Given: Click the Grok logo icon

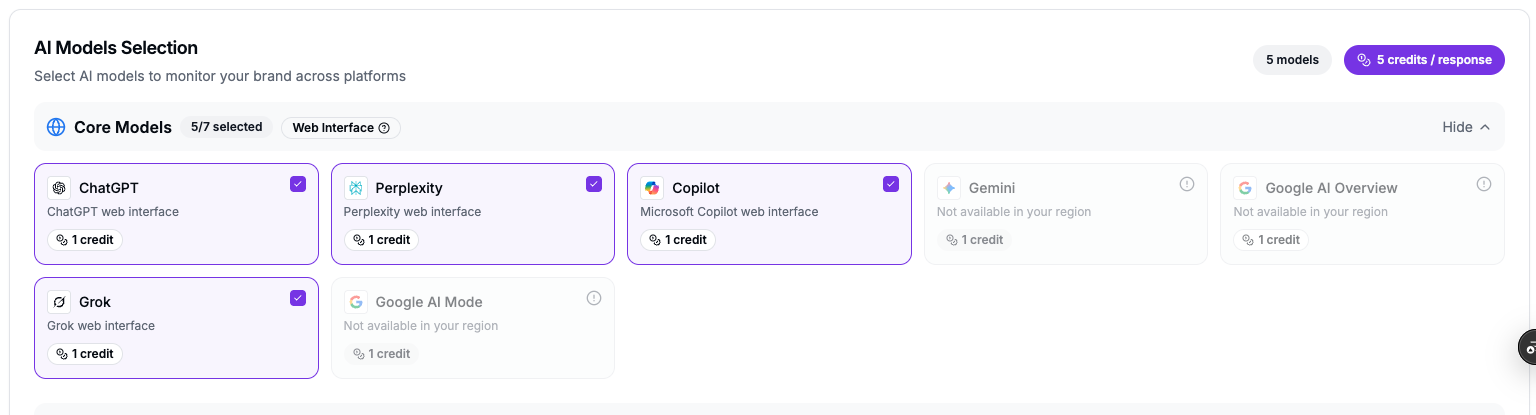Looking at the screenshot, I should [x=59, y=302].
